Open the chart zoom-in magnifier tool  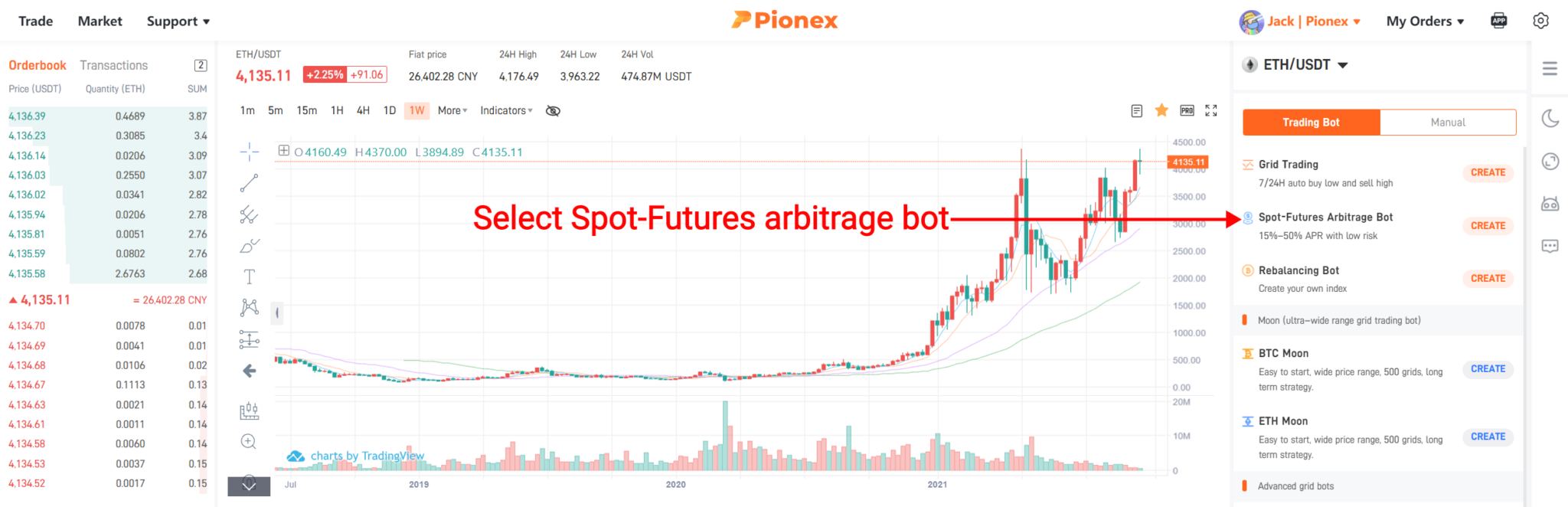click(x=248, y=442)
